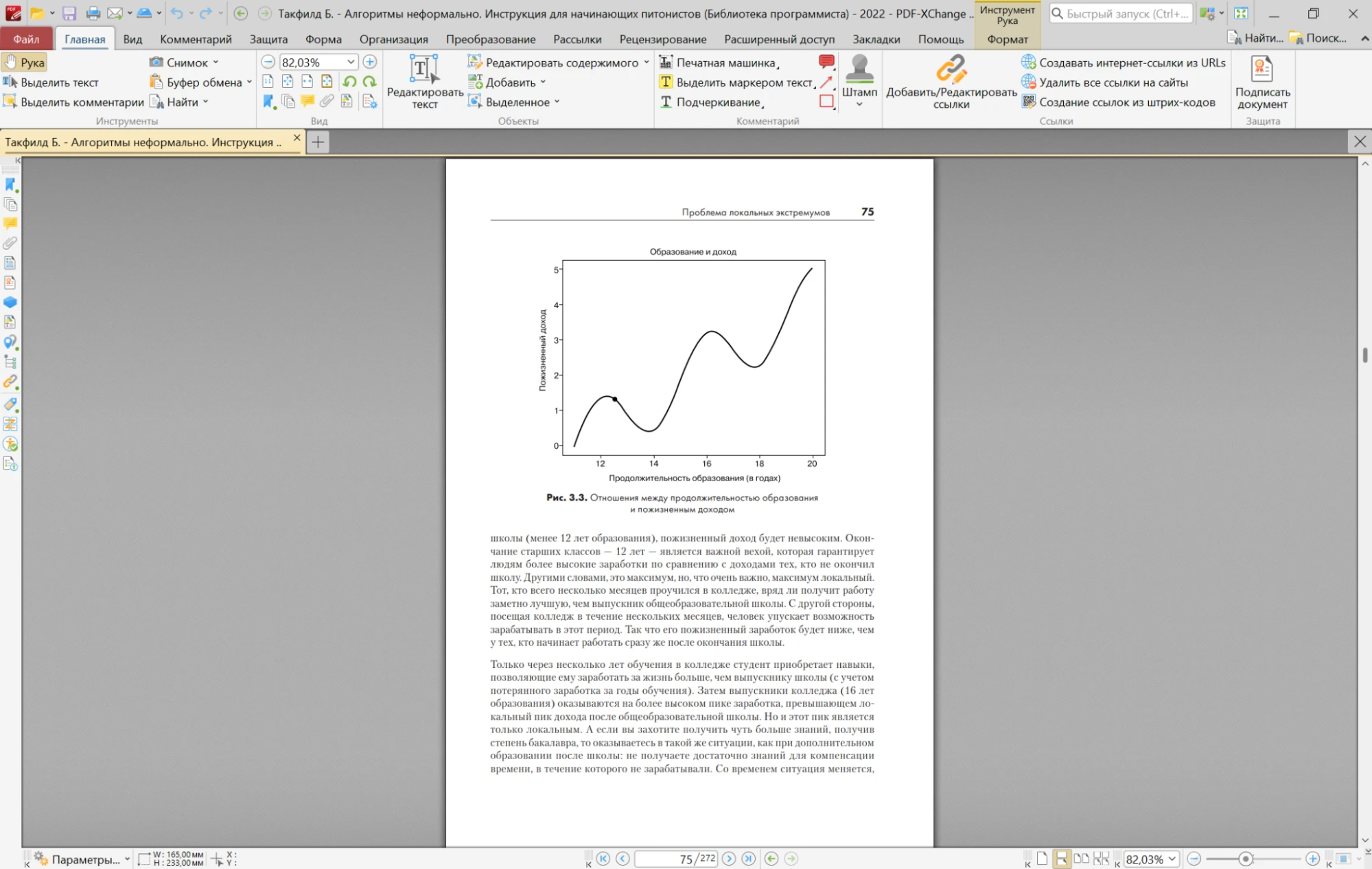Open a new tab with plus button

coord(318,142)
